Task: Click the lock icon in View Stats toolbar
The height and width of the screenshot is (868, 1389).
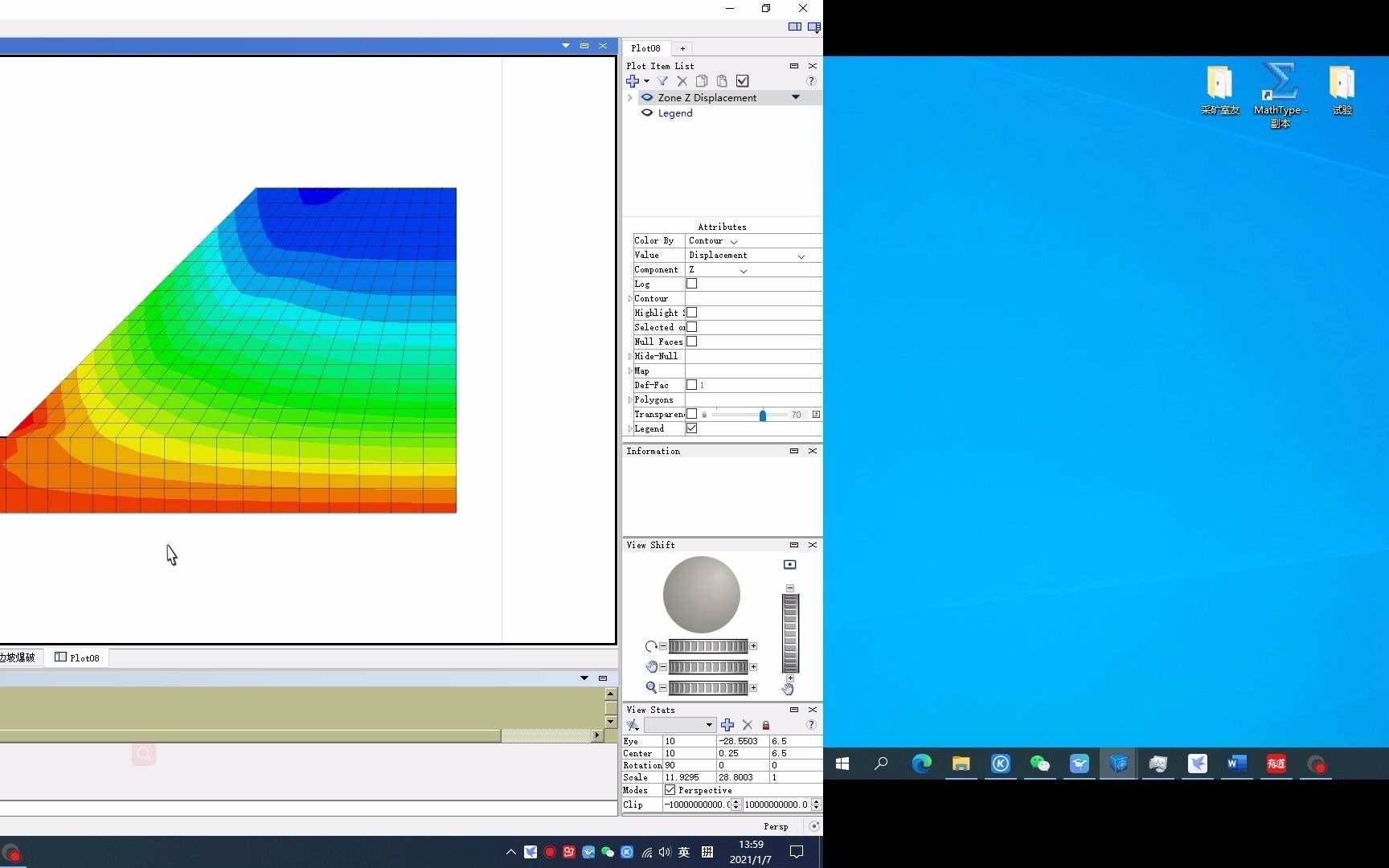Action: coord(766,725)
